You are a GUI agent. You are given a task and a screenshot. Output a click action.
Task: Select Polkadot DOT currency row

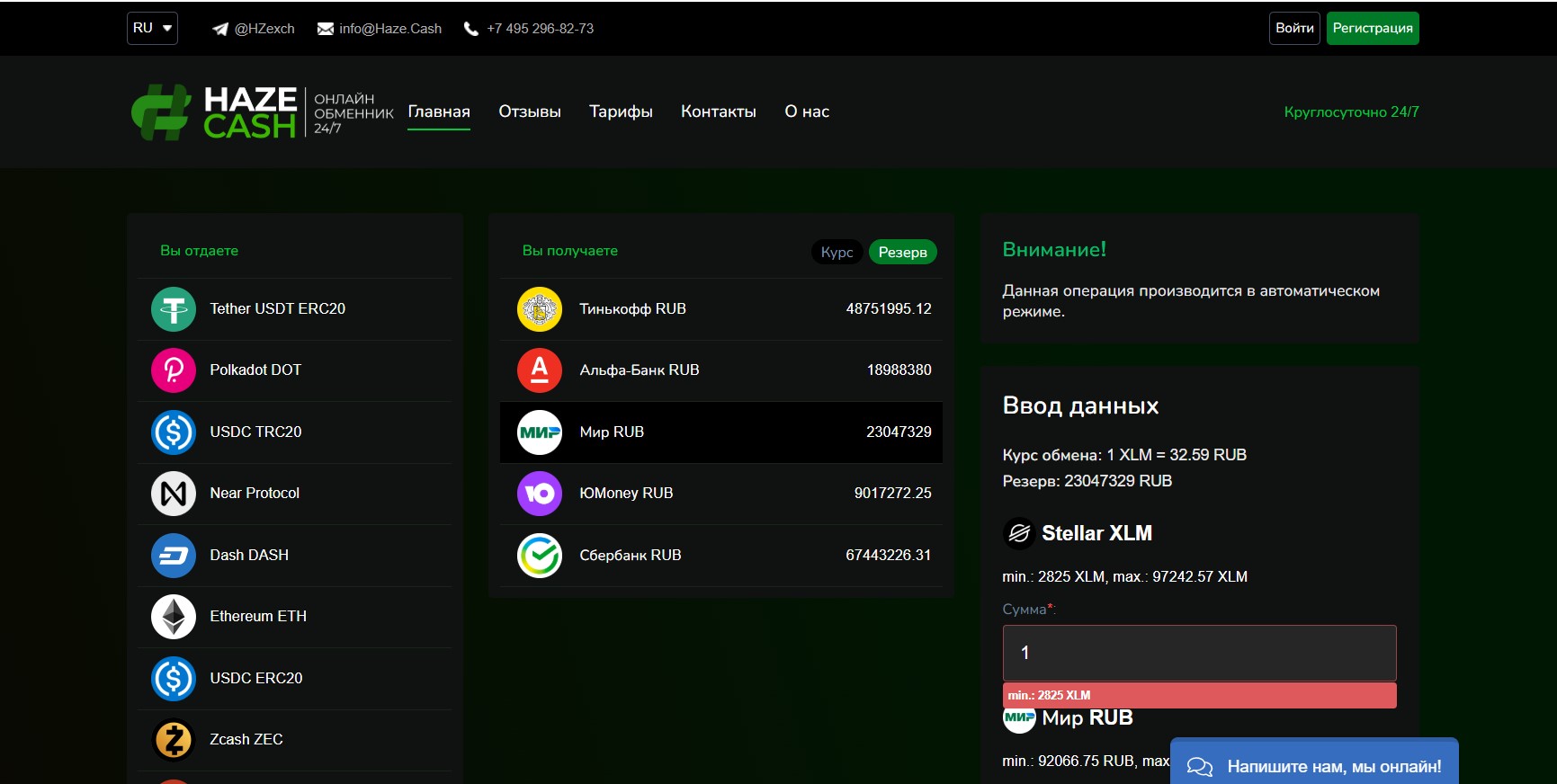294,370
